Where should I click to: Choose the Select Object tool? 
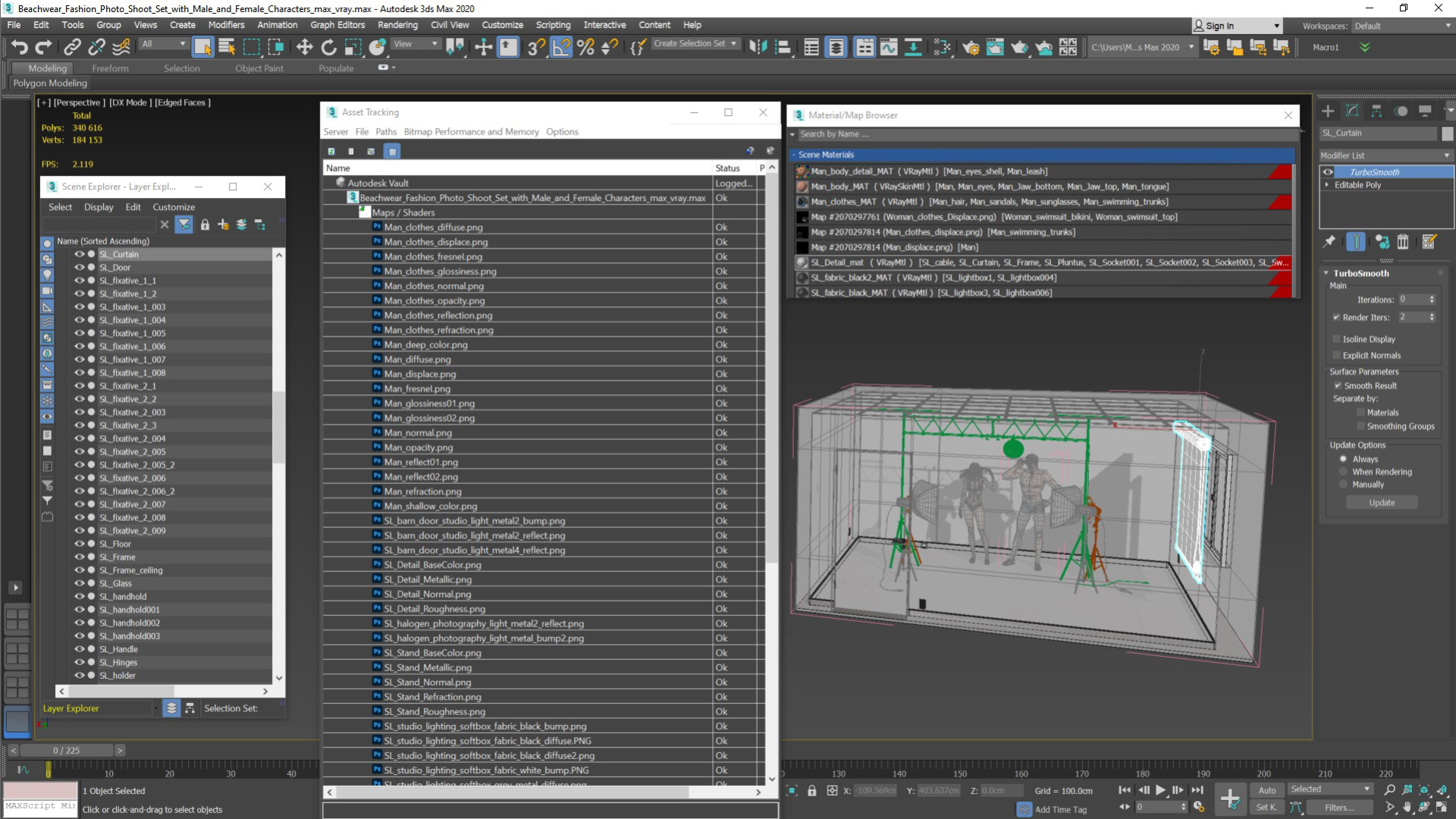click(x=202, y=47)
